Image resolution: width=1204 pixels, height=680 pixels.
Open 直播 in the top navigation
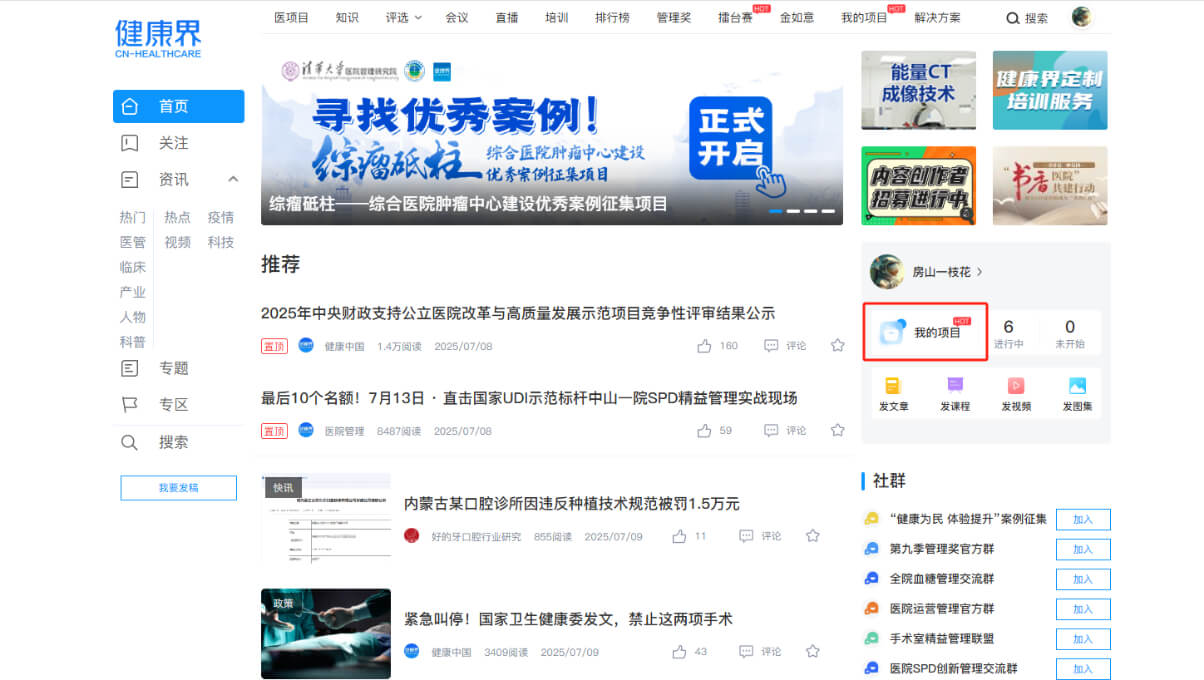click(x=507, y=17)
